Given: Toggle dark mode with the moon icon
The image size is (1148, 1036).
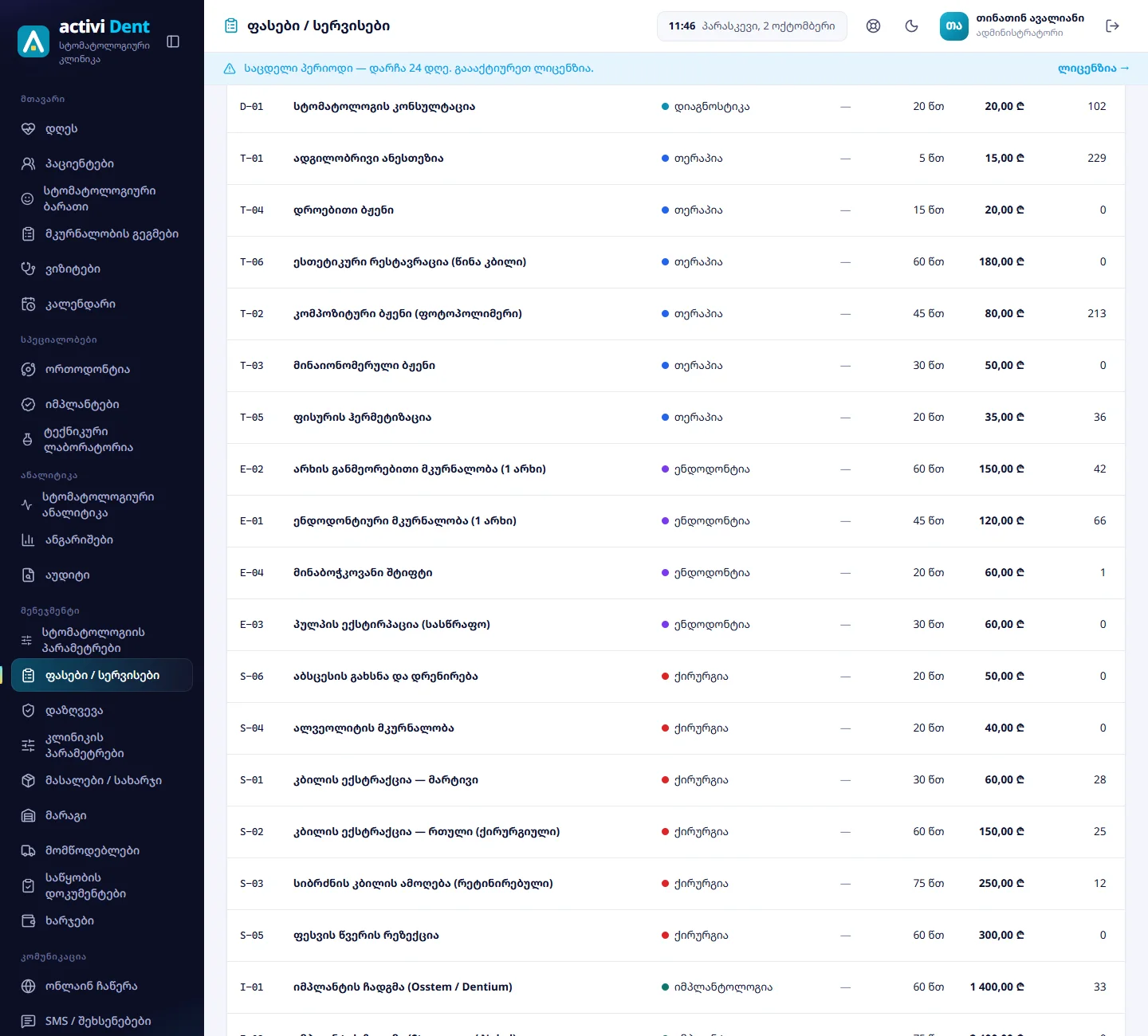Looking at the screenshot, I should (912, 26).
